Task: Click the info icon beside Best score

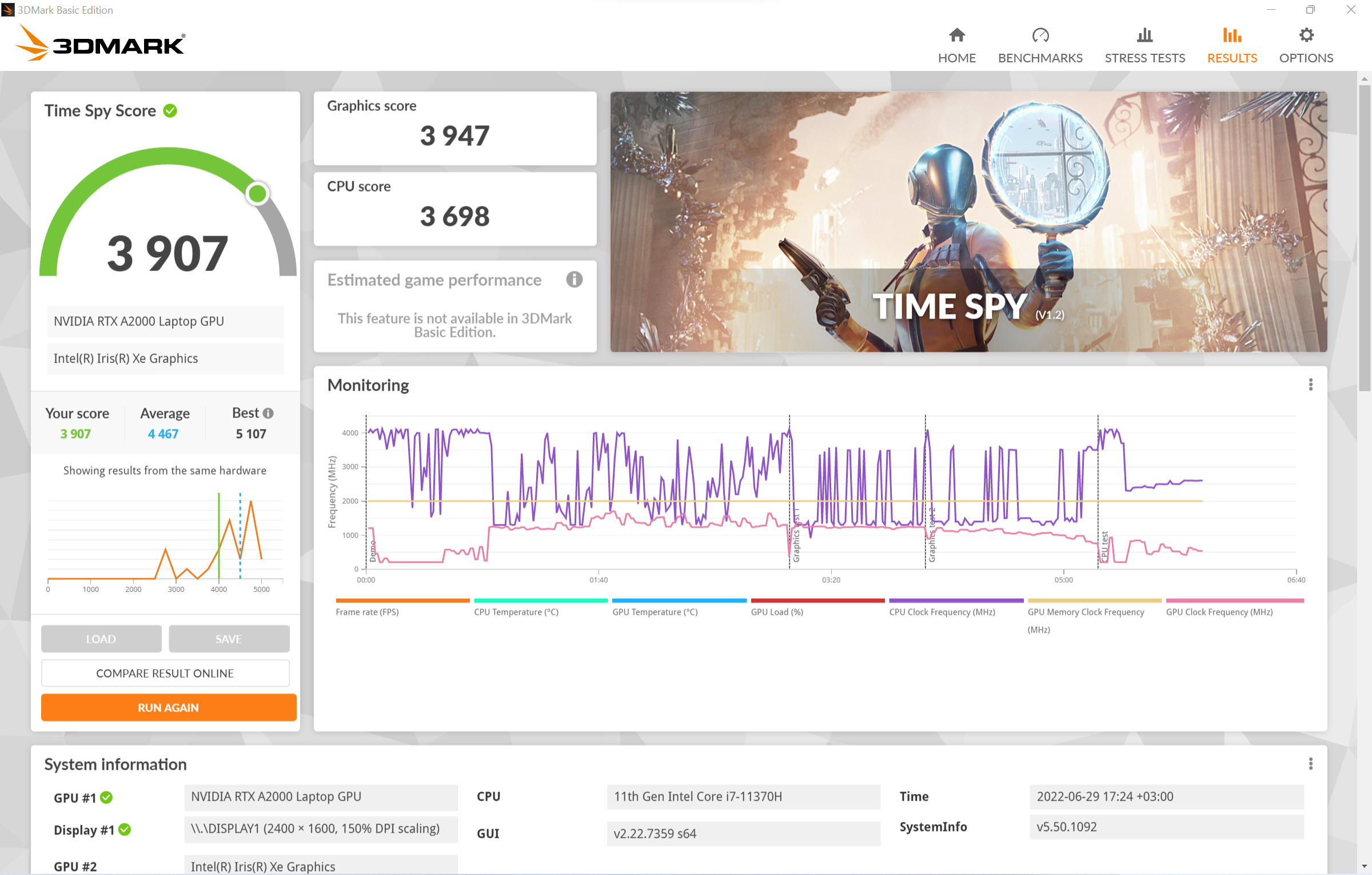Action: (x=268, y=413)
